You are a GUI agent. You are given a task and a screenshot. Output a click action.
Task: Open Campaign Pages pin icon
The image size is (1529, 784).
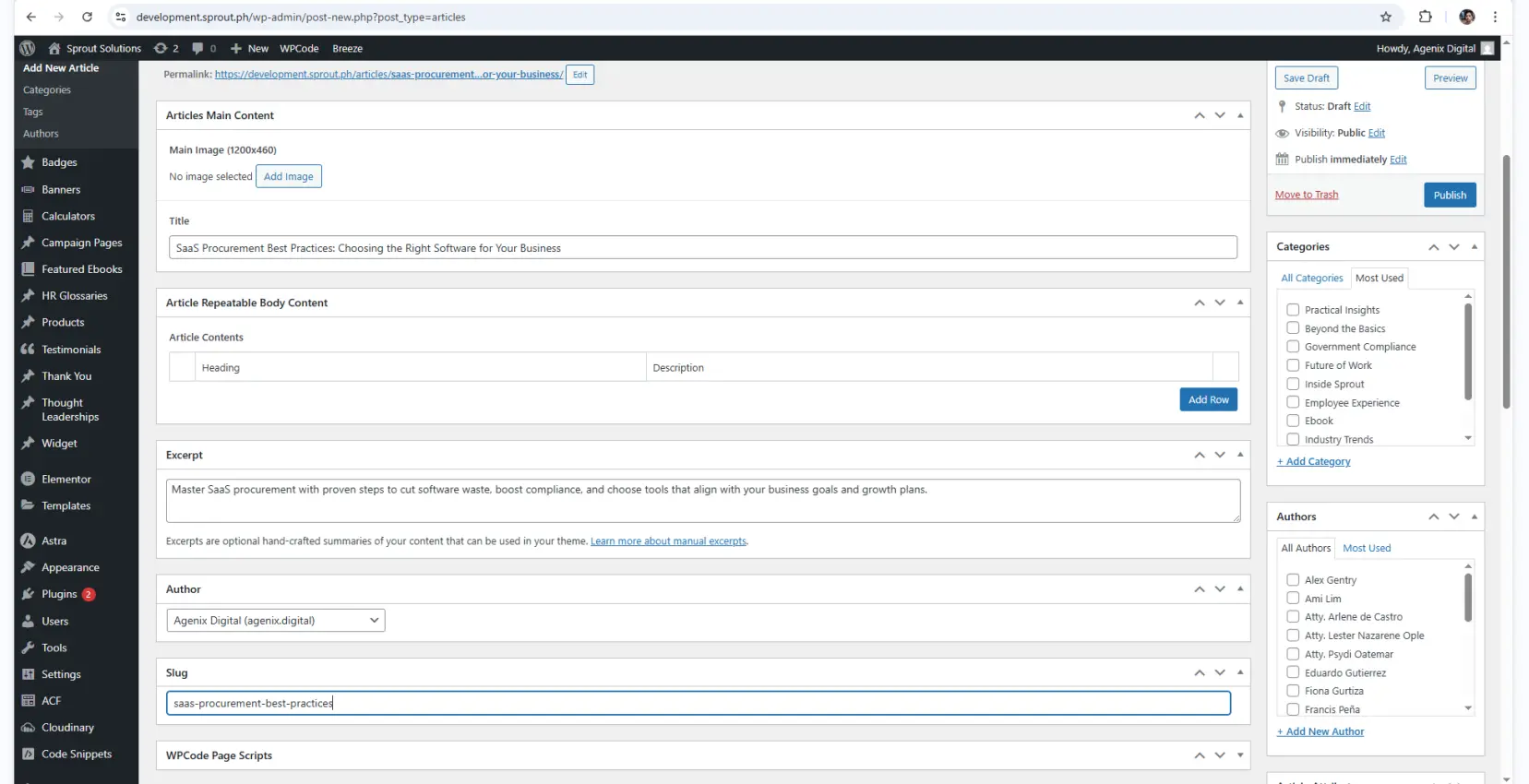coord(28,243)
